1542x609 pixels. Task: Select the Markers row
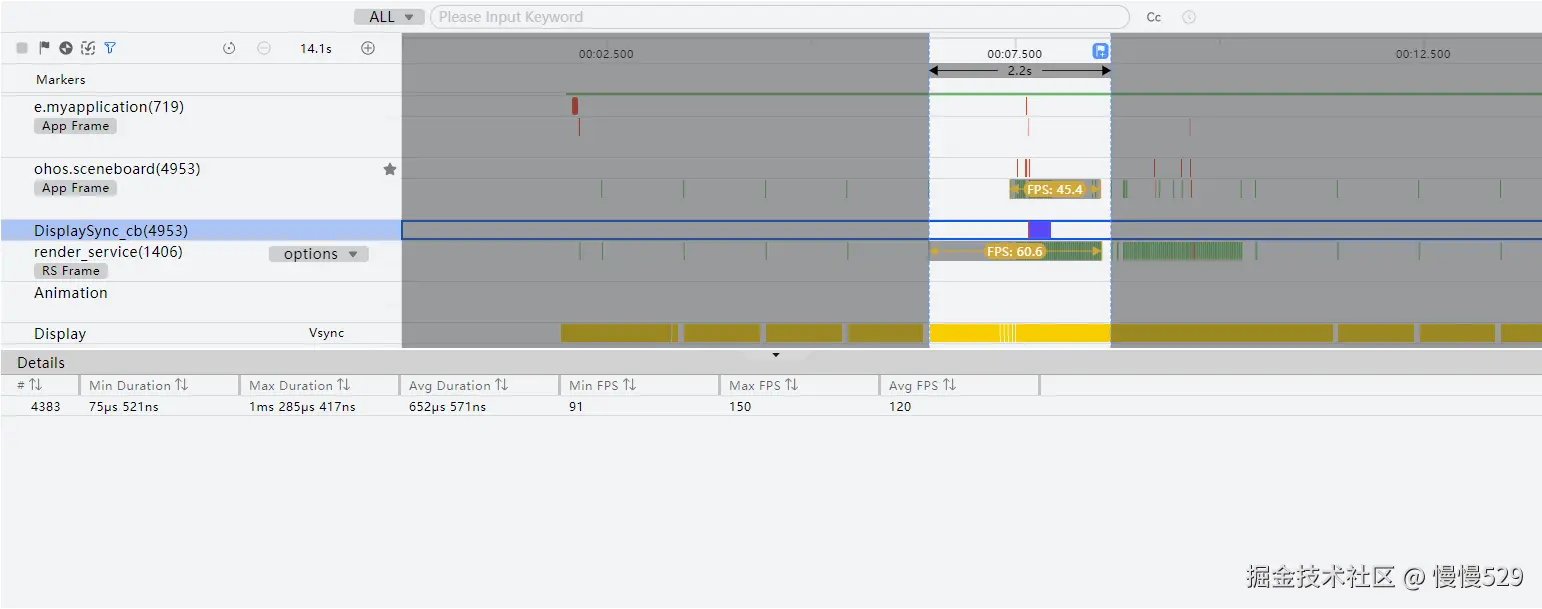click(61, 79)
